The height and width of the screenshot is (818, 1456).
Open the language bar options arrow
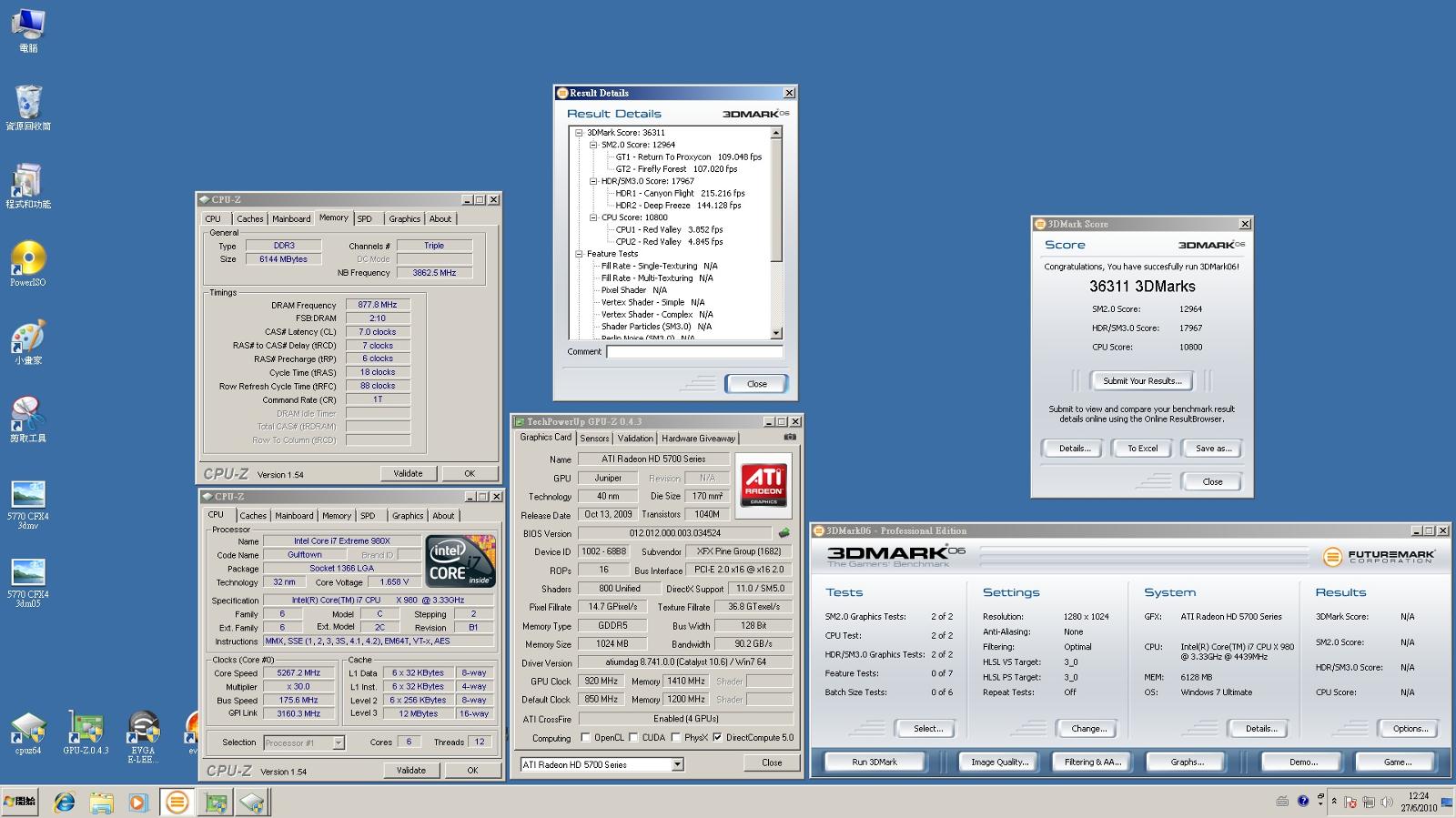(x=1319, y=802)
